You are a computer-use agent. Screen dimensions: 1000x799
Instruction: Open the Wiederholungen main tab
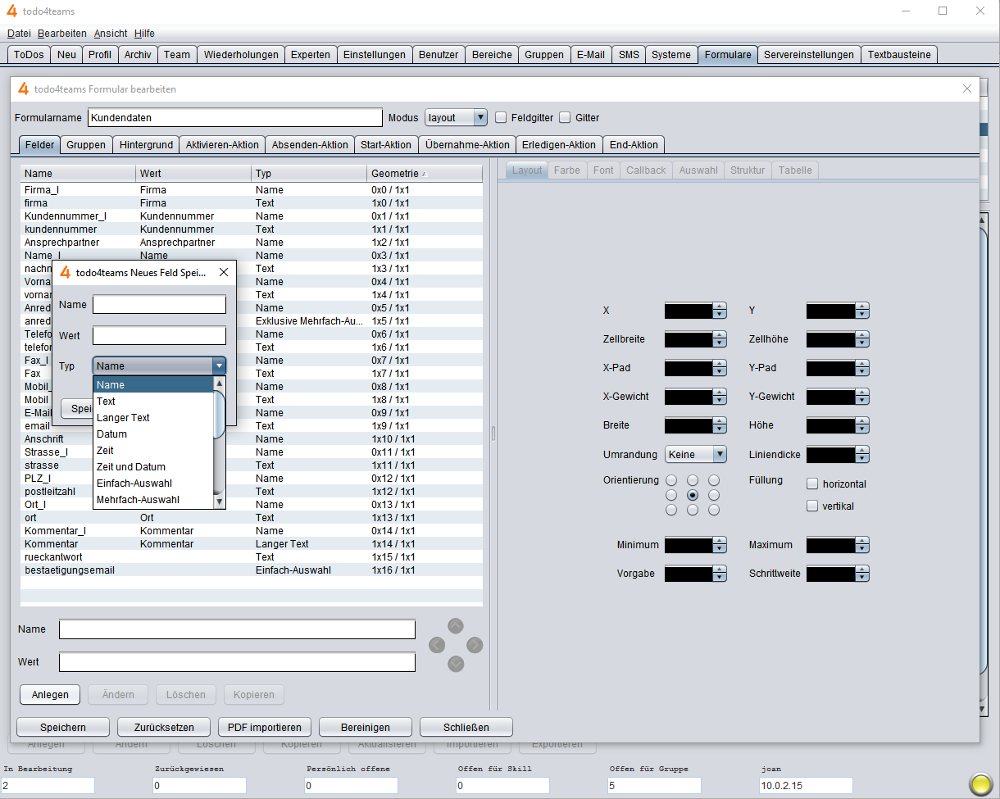(241, 55)
